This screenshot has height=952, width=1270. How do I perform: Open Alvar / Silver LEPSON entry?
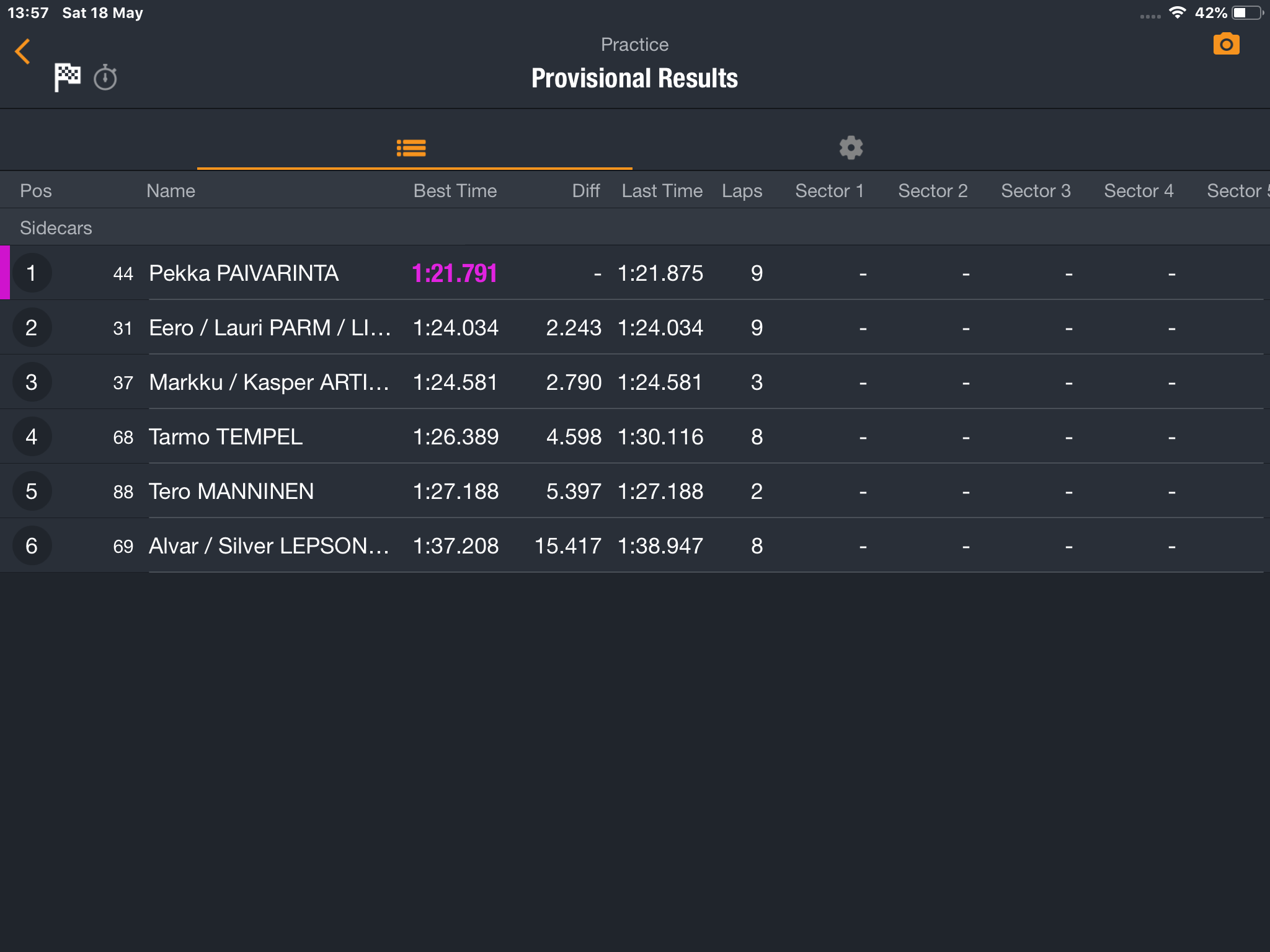tap(635, 545)
